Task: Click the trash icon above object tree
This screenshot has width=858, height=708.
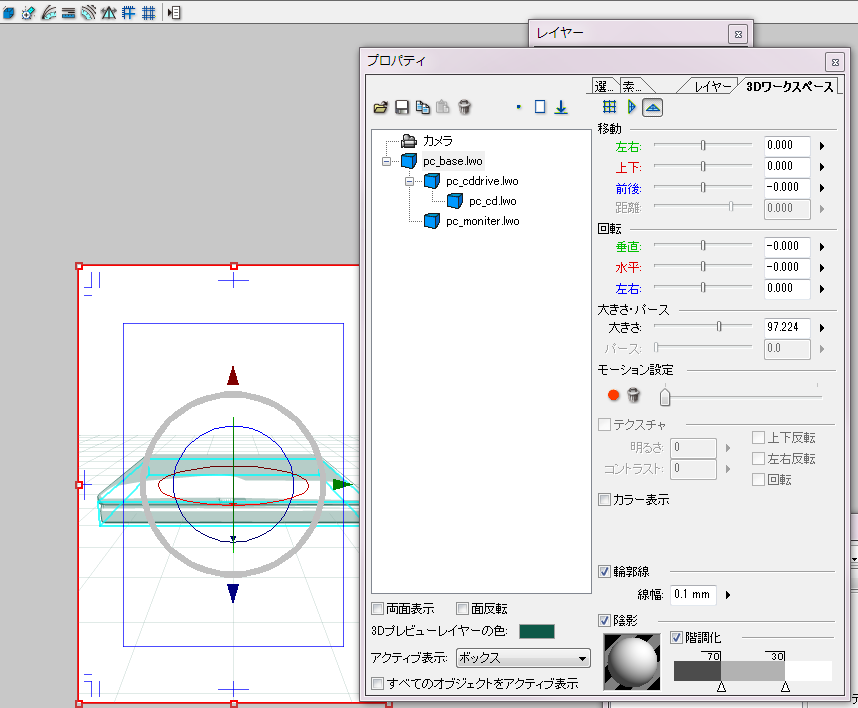Action: [465, 107]
